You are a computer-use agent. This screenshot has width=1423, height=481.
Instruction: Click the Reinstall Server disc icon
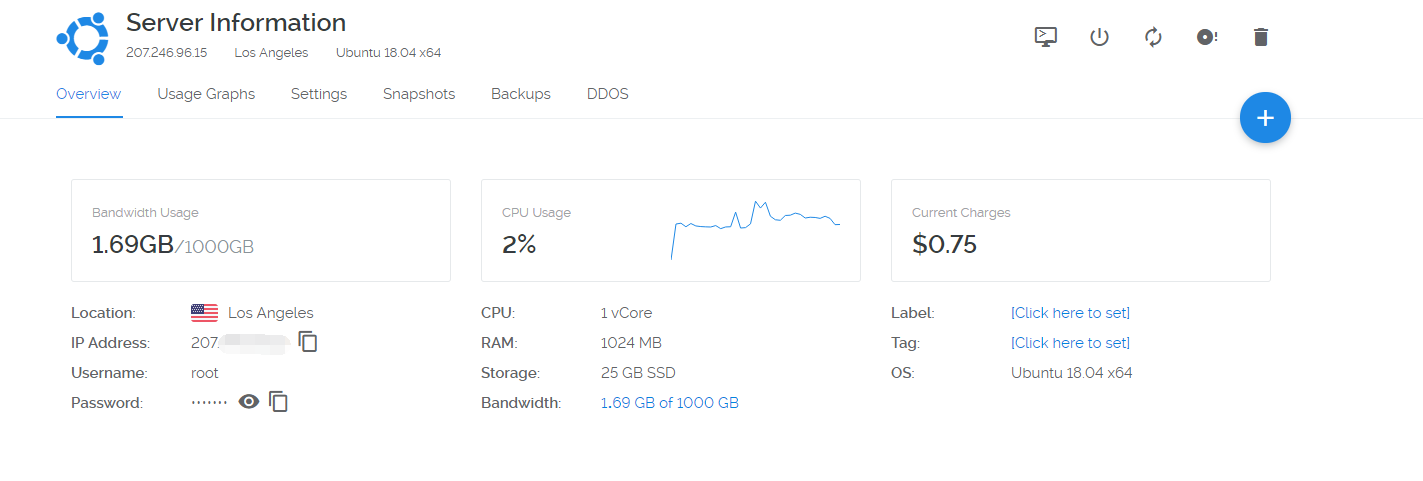[x=1207, y=37]
